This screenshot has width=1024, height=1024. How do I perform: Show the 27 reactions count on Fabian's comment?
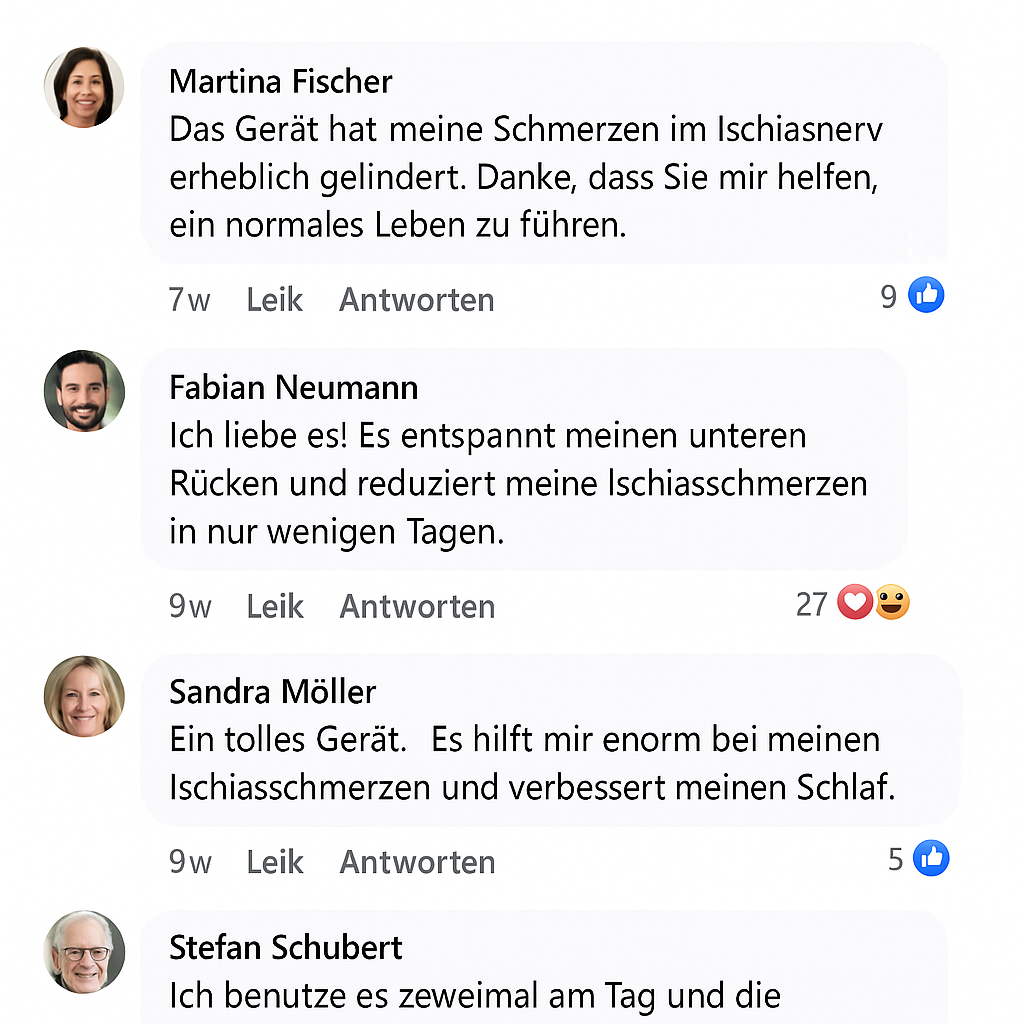pos(811,604)
